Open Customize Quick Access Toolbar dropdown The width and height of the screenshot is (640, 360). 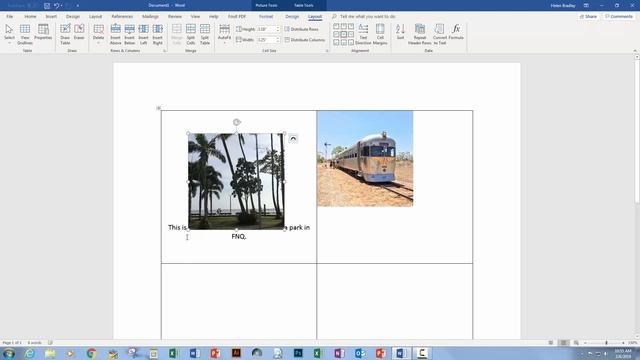coord(78,6)
